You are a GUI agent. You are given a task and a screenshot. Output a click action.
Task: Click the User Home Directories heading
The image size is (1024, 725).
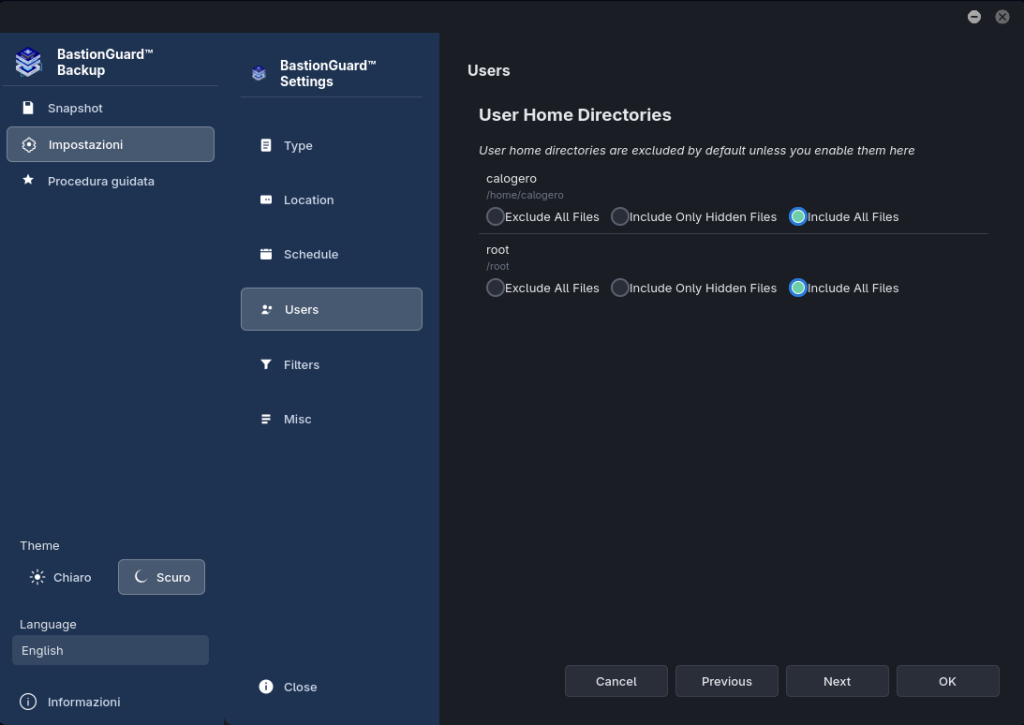(x=575, y=115)
